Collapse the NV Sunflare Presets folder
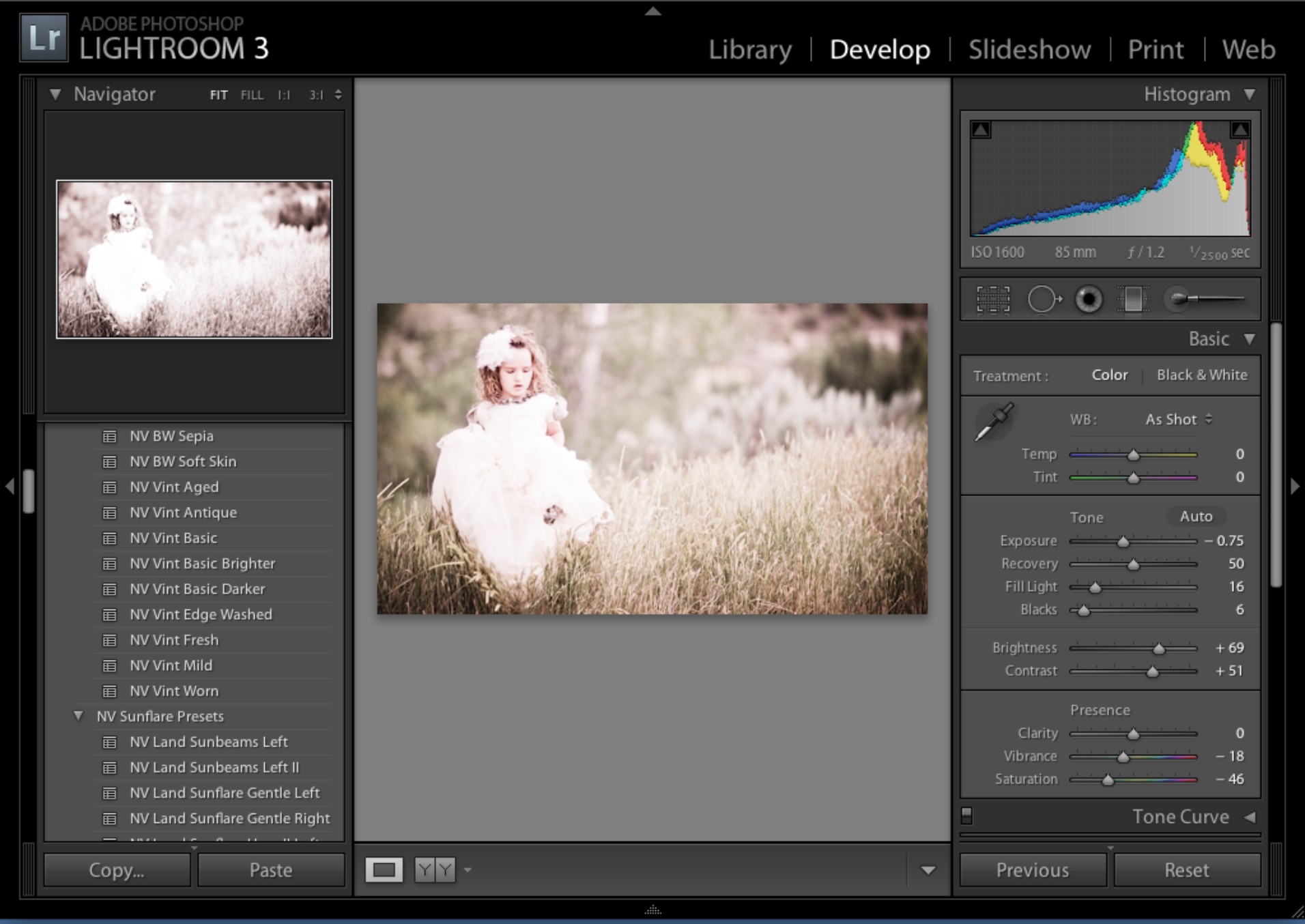This screenshot has width=1305, height=924. tap(78, 716)
